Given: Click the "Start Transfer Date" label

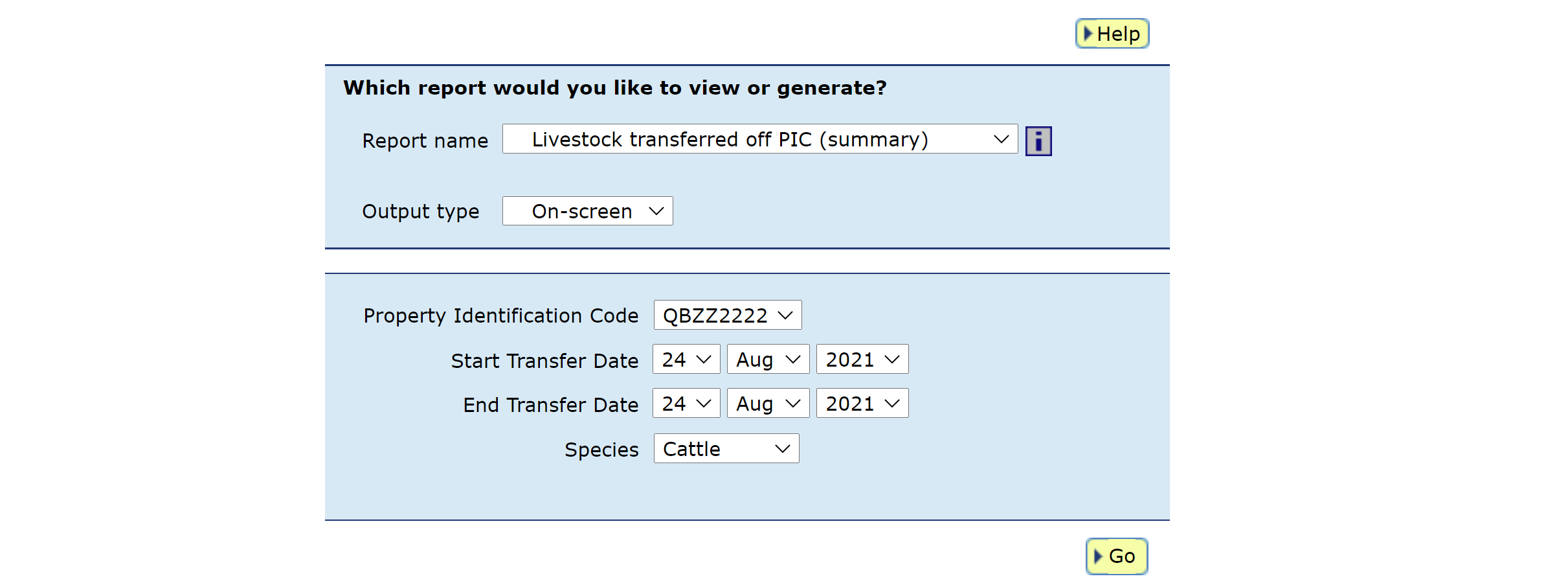Looking at the screenshot, I should coord(544,361).
